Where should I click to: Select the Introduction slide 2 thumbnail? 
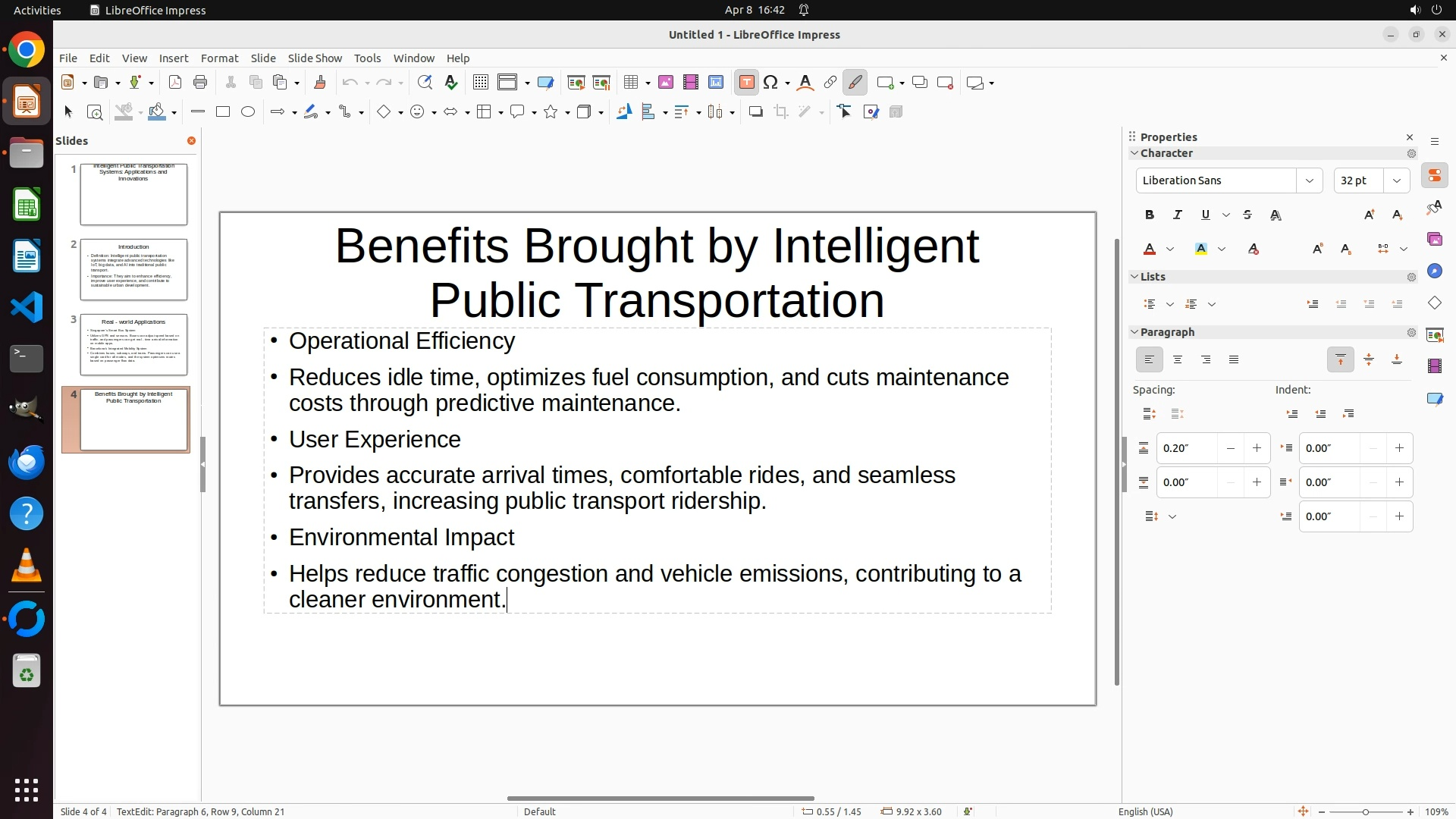tap(133, 269)
